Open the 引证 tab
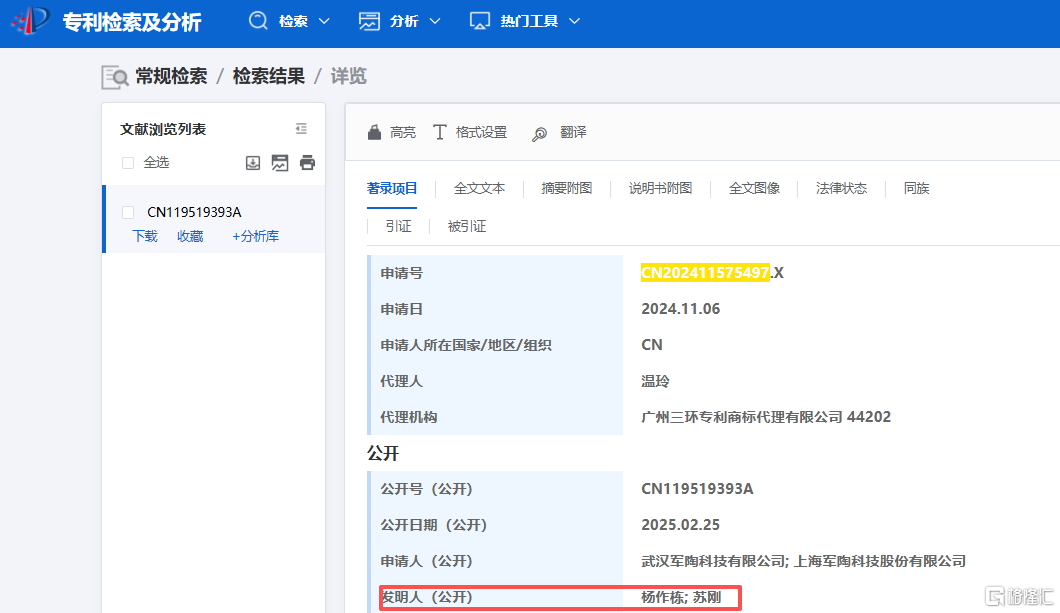 (x=399, y=226)
